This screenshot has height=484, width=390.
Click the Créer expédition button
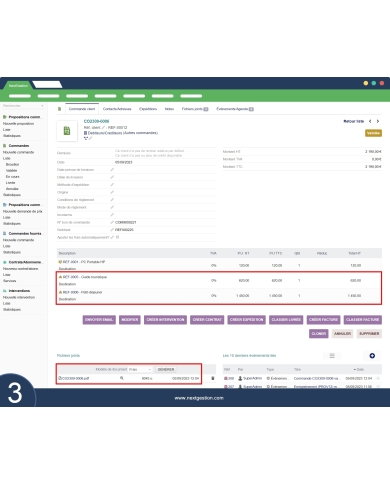pyautogui.click(x=247, y=320)
